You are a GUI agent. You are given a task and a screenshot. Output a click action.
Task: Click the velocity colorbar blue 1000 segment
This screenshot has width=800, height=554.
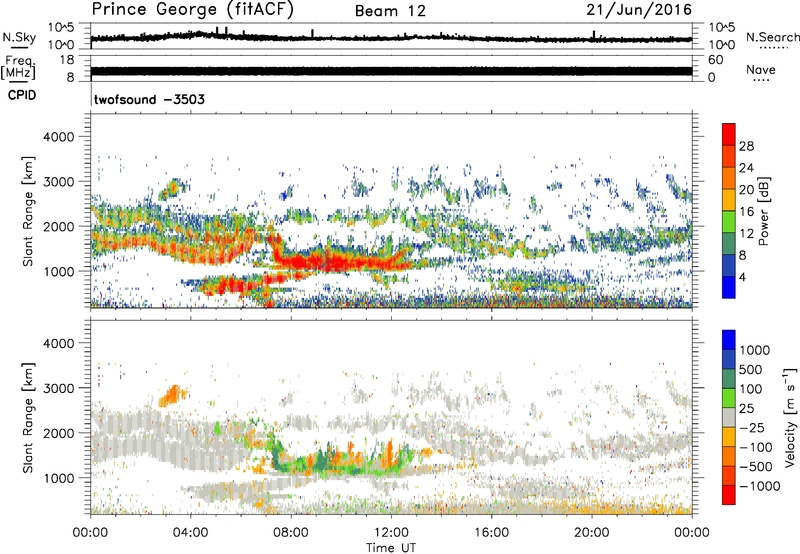729,340
